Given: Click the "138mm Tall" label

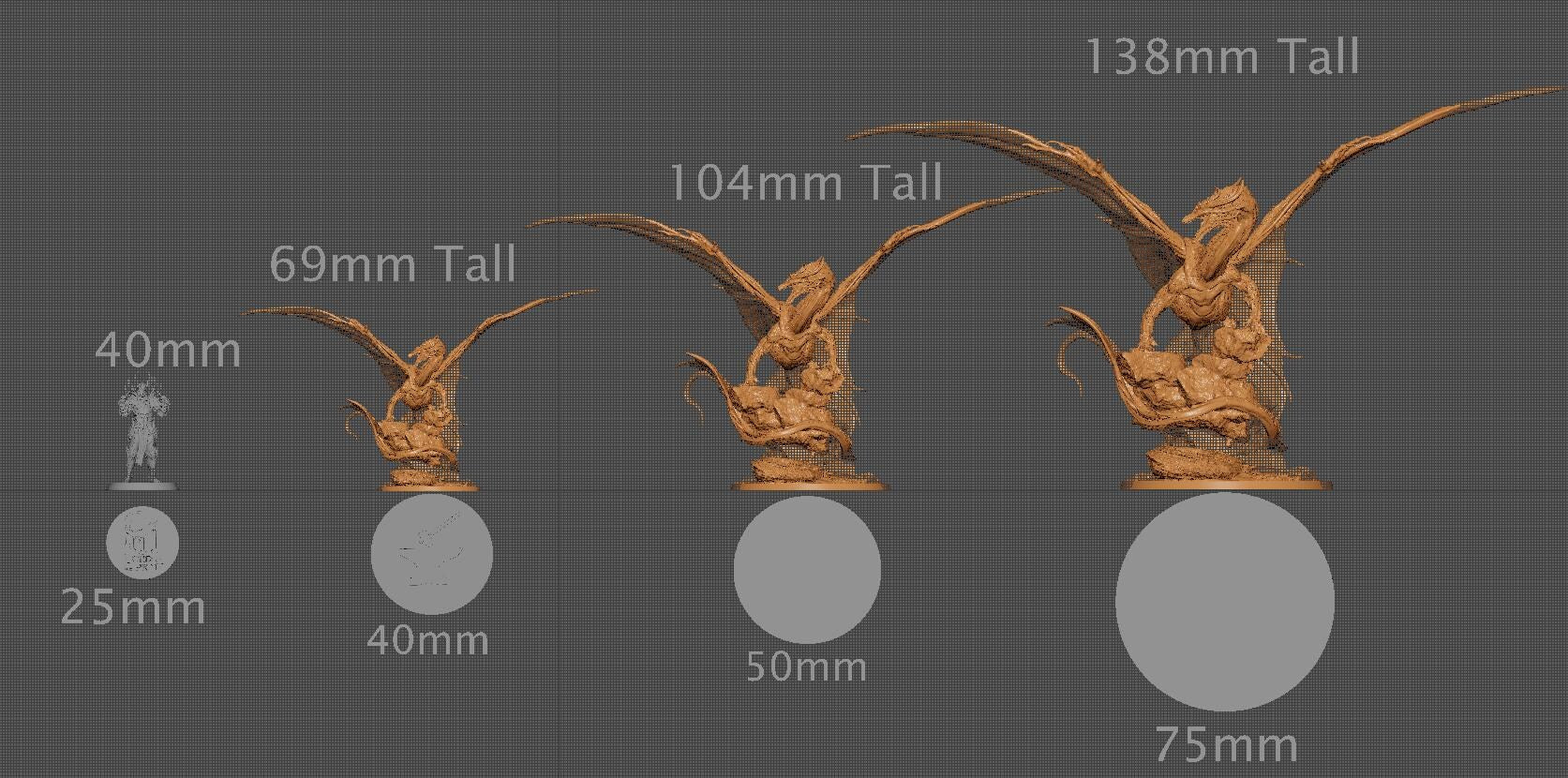Looking at the screenshot, I should click(x=1222, y=56).
